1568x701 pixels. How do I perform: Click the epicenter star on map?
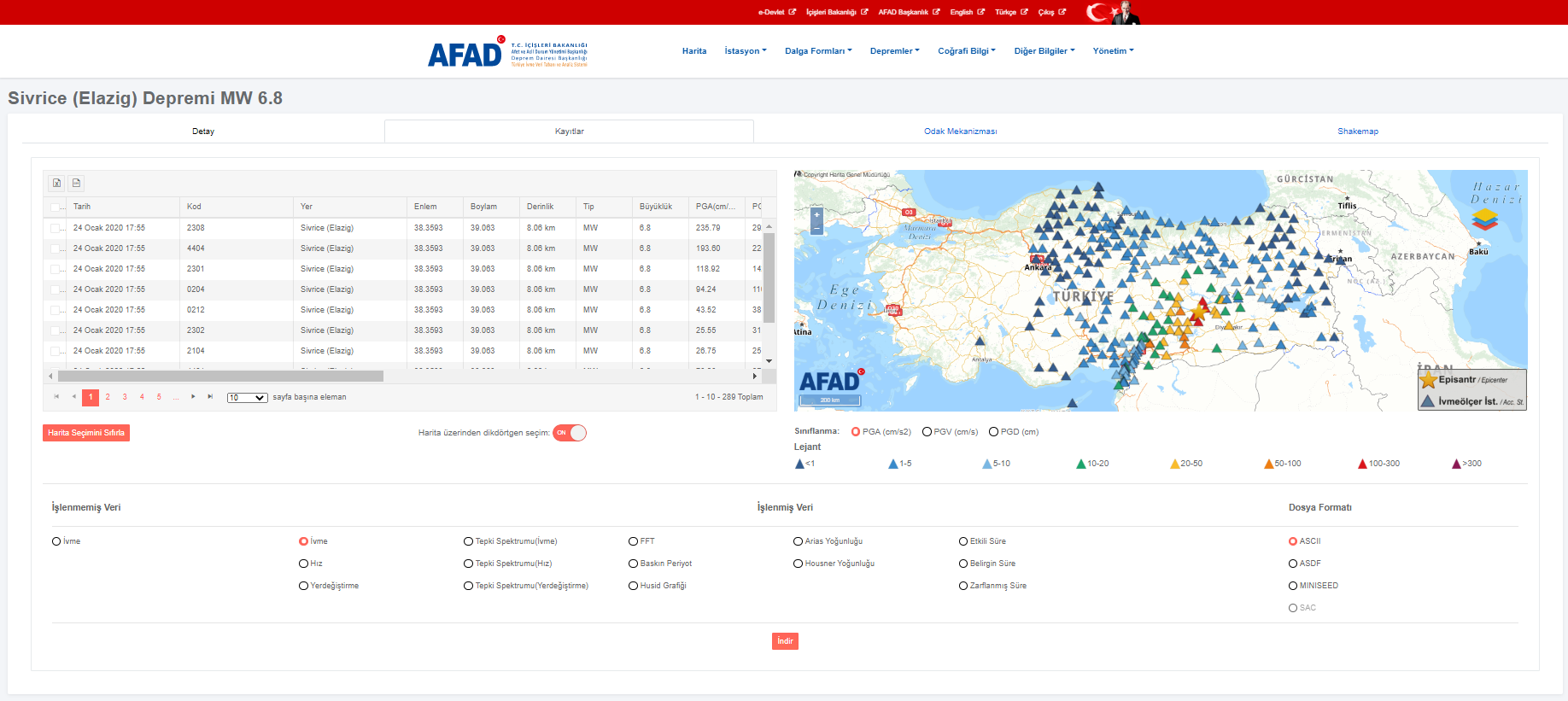click(x=1198, y=312)
